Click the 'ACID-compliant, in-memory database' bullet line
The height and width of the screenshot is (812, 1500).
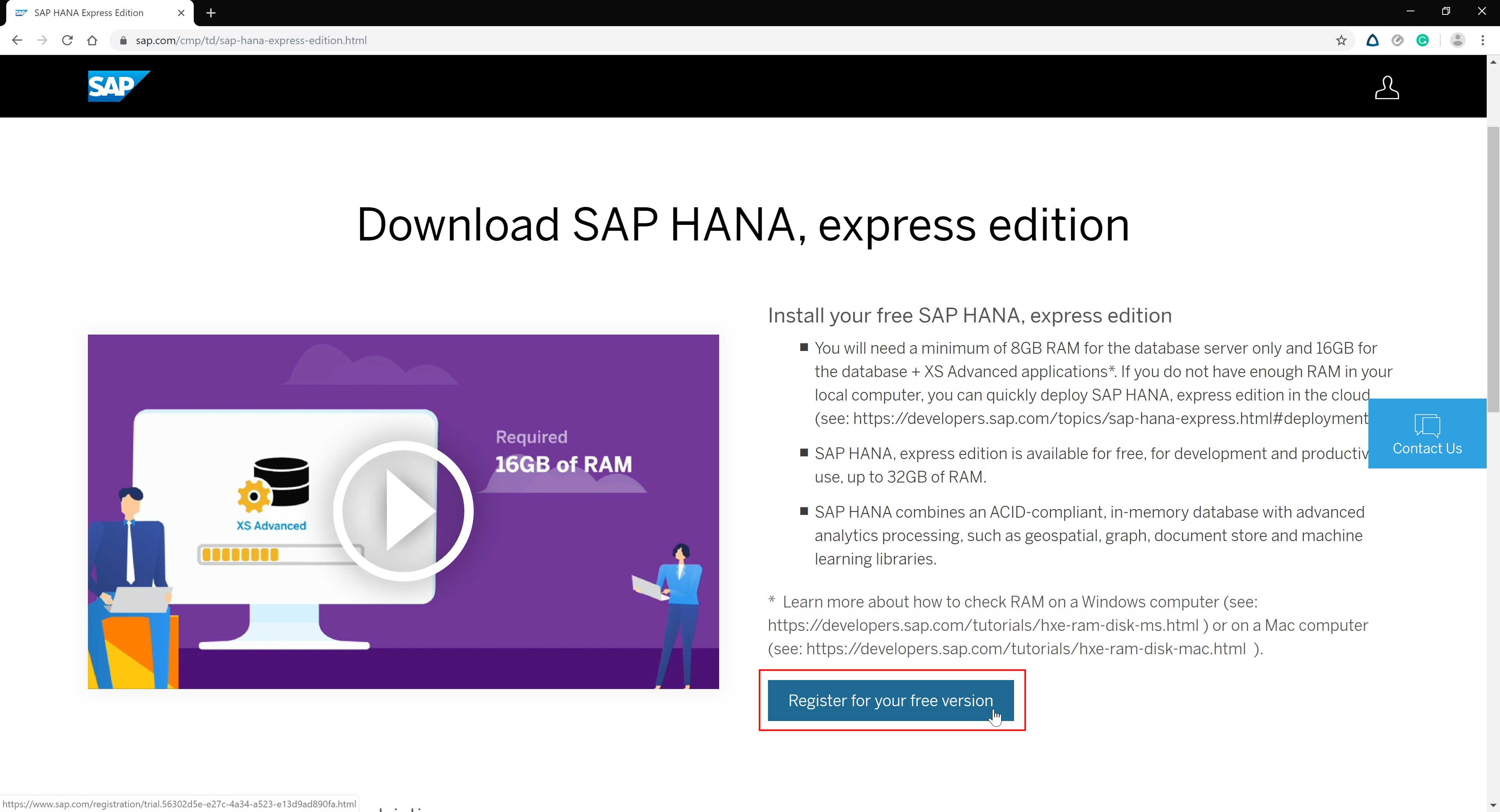[1089, 512]
